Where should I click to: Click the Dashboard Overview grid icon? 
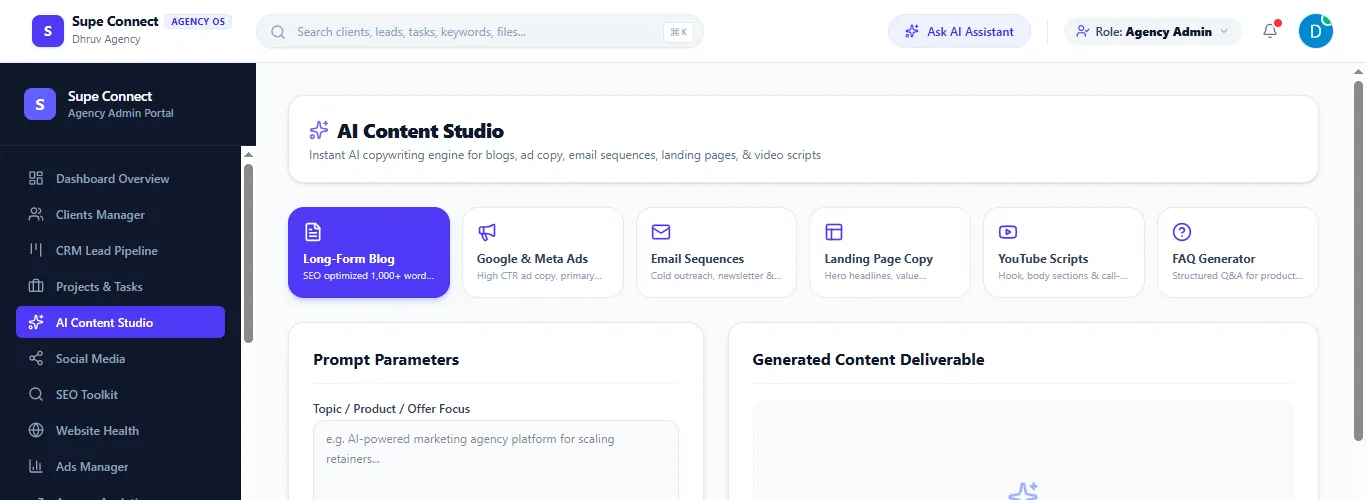tap(36, 179)
